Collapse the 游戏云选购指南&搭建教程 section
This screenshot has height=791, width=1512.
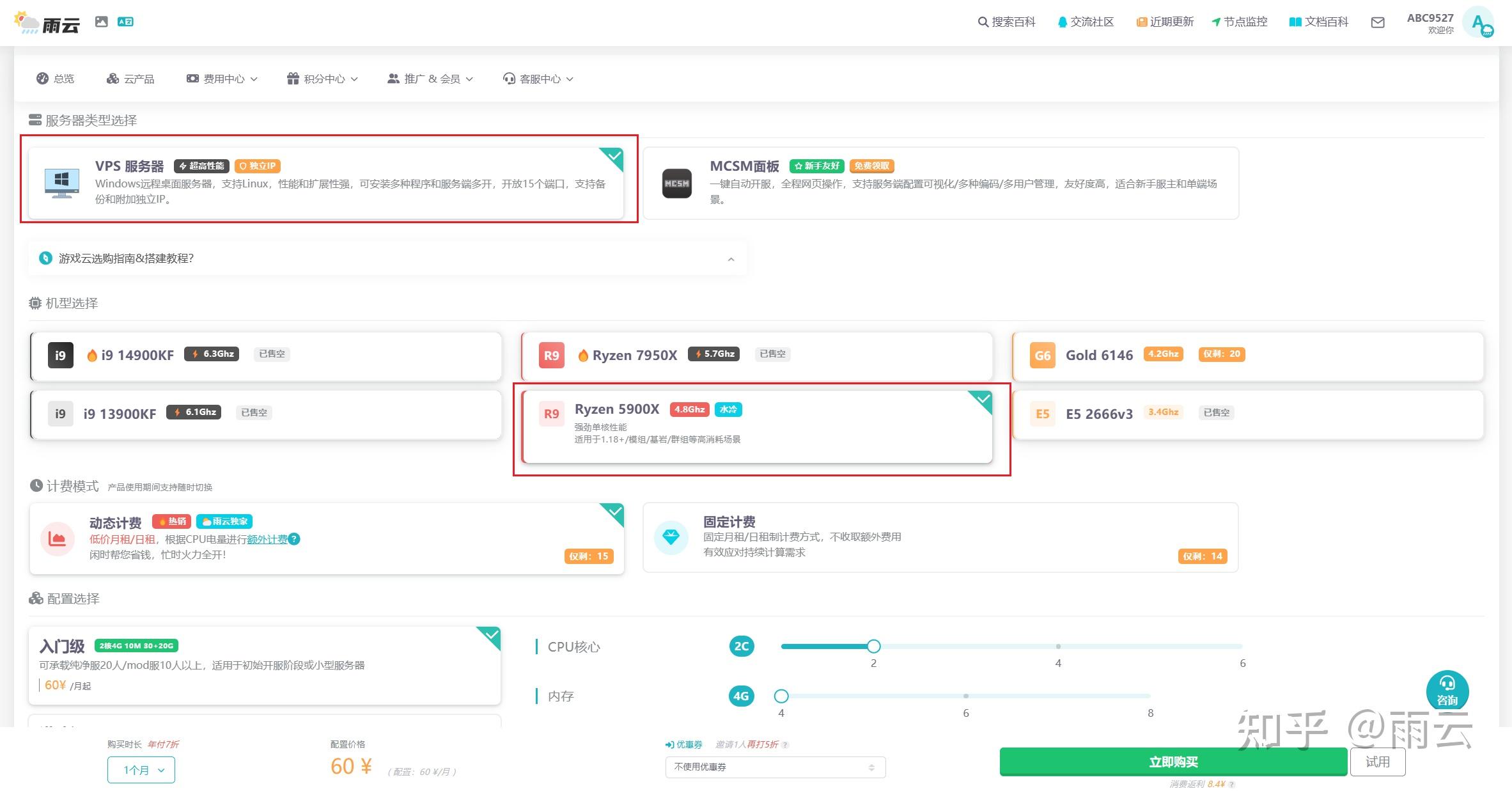731,258
